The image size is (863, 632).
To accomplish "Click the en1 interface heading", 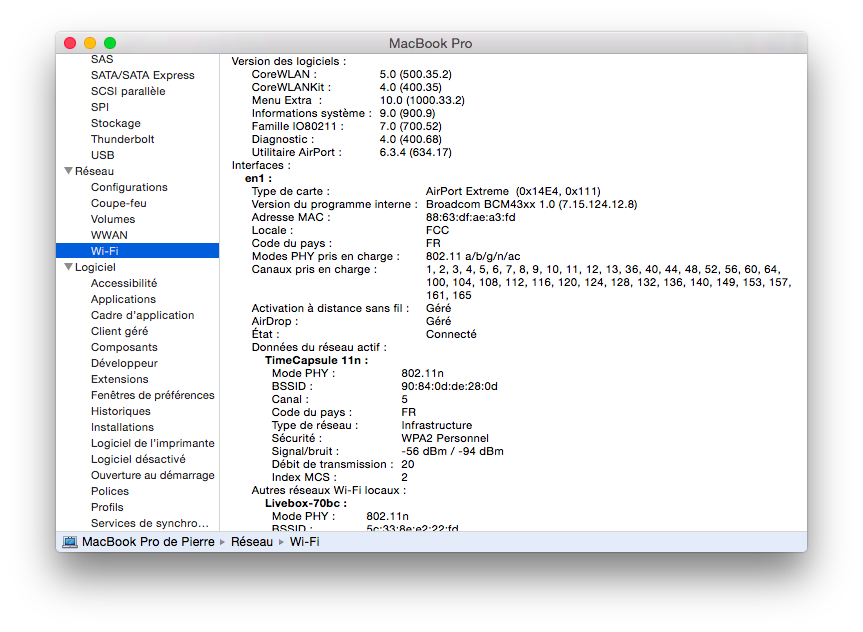I will click(x=258, y=178).
